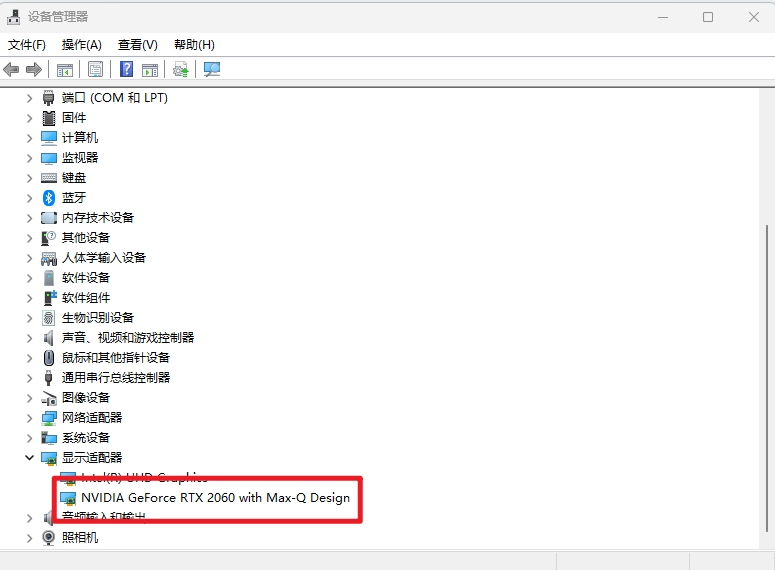This screenshot has height=570, width=775.
Task: Expand the 照相机 node chevron
Action: pyautogui.click(x=29, y=538)
